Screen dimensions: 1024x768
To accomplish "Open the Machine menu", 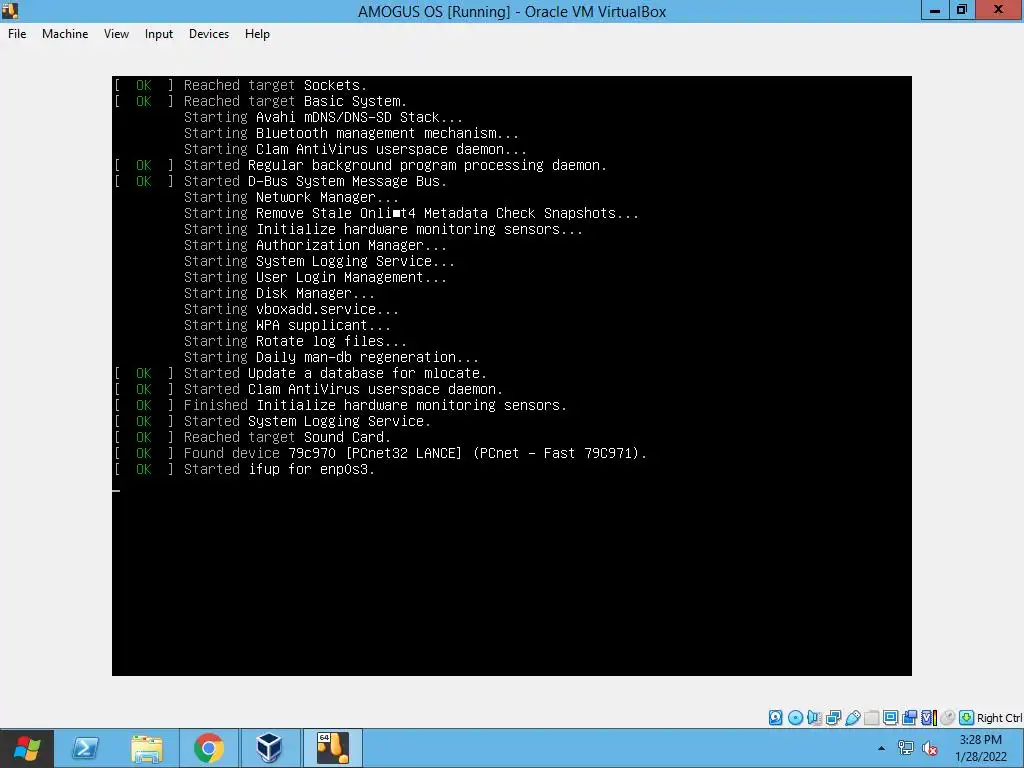I will [x=65, y=34].
